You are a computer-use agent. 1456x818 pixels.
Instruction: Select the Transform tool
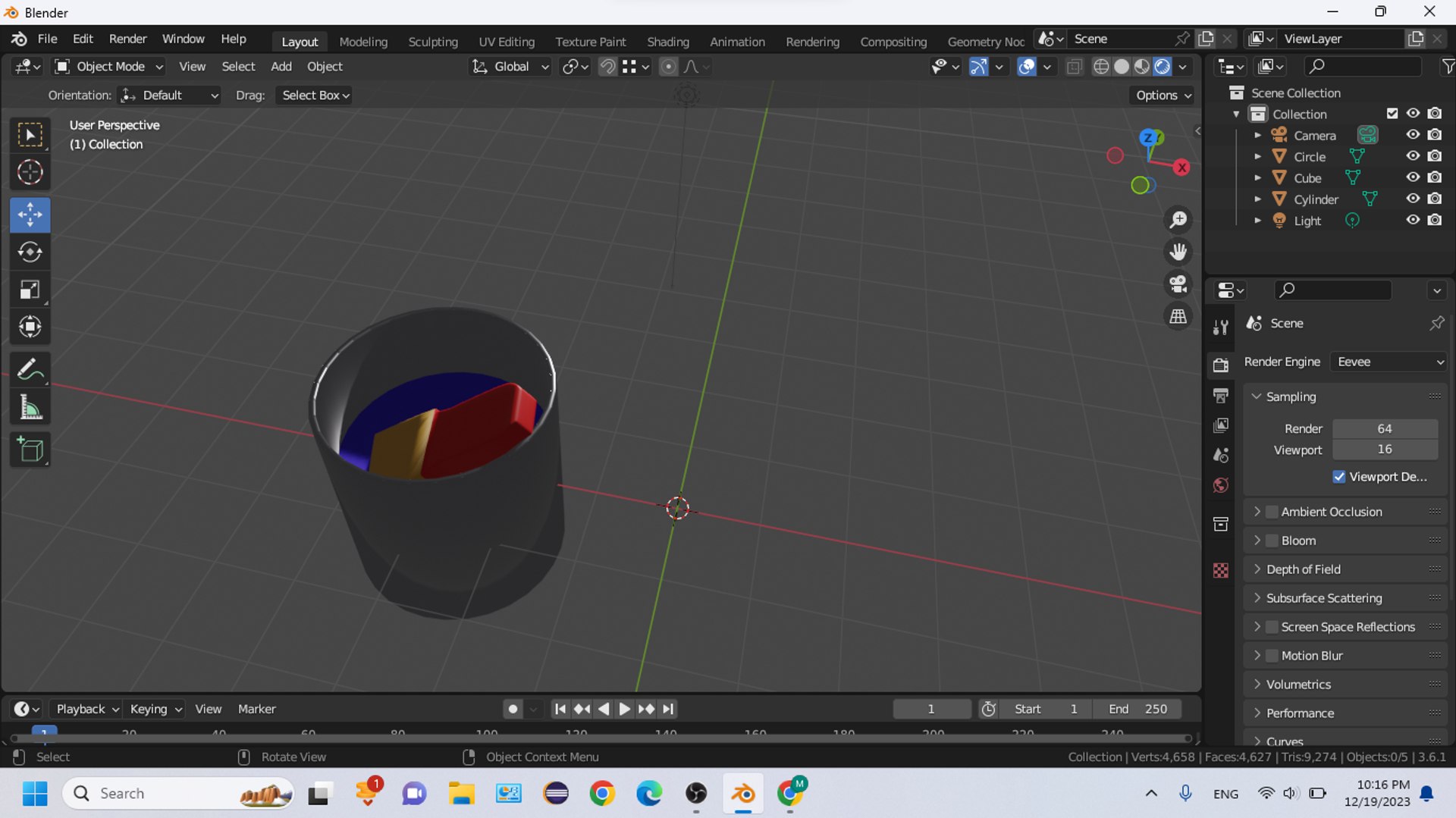[x=30, y=327]
